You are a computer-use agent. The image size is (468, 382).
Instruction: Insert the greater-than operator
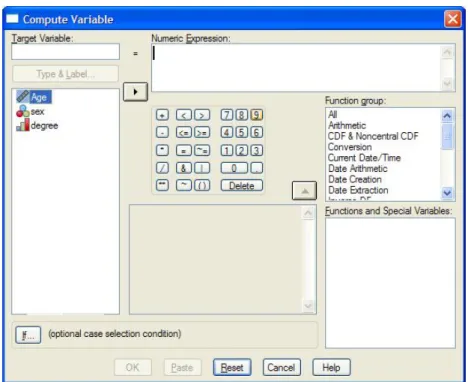point(202,115)
